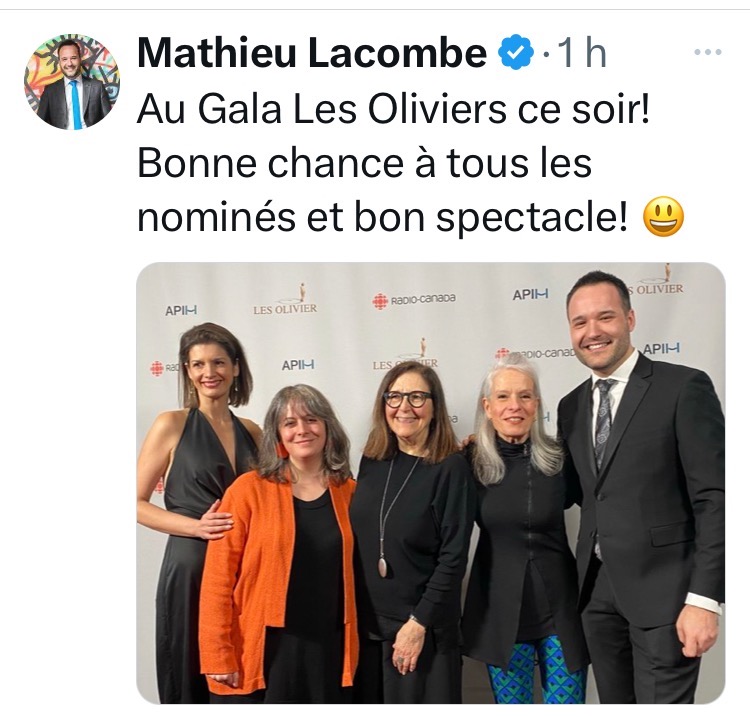
Task: Click the APIH logo above the black-dress woman
Action: (x=181, y=311)
